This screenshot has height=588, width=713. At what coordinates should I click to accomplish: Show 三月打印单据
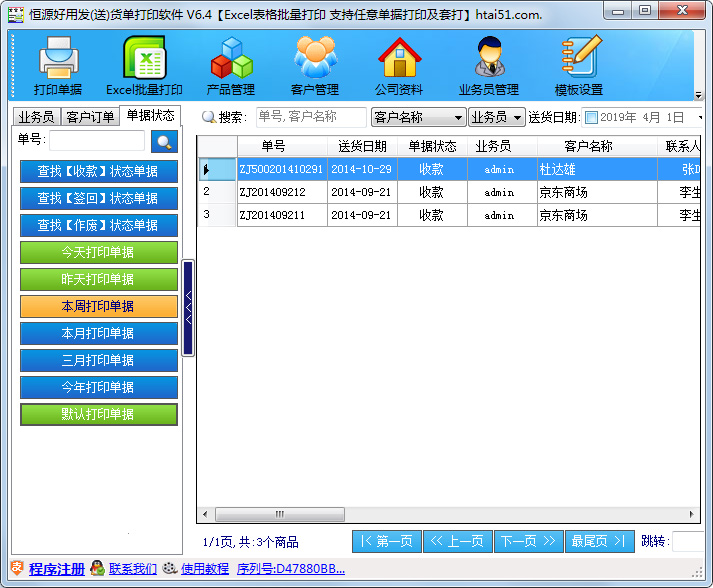pos(99,360)
